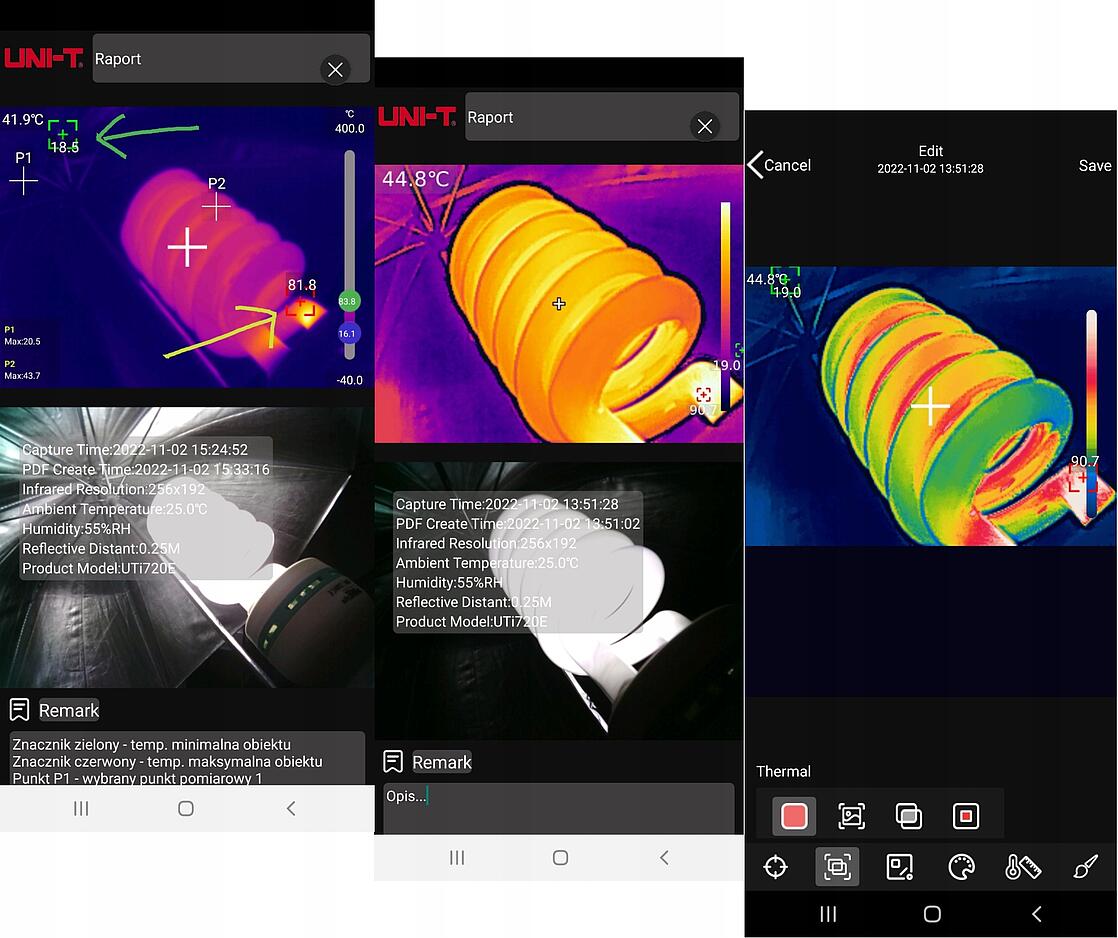
Task: Switch to overlapping-squares fusion image mode
Action: coord(908,816)
